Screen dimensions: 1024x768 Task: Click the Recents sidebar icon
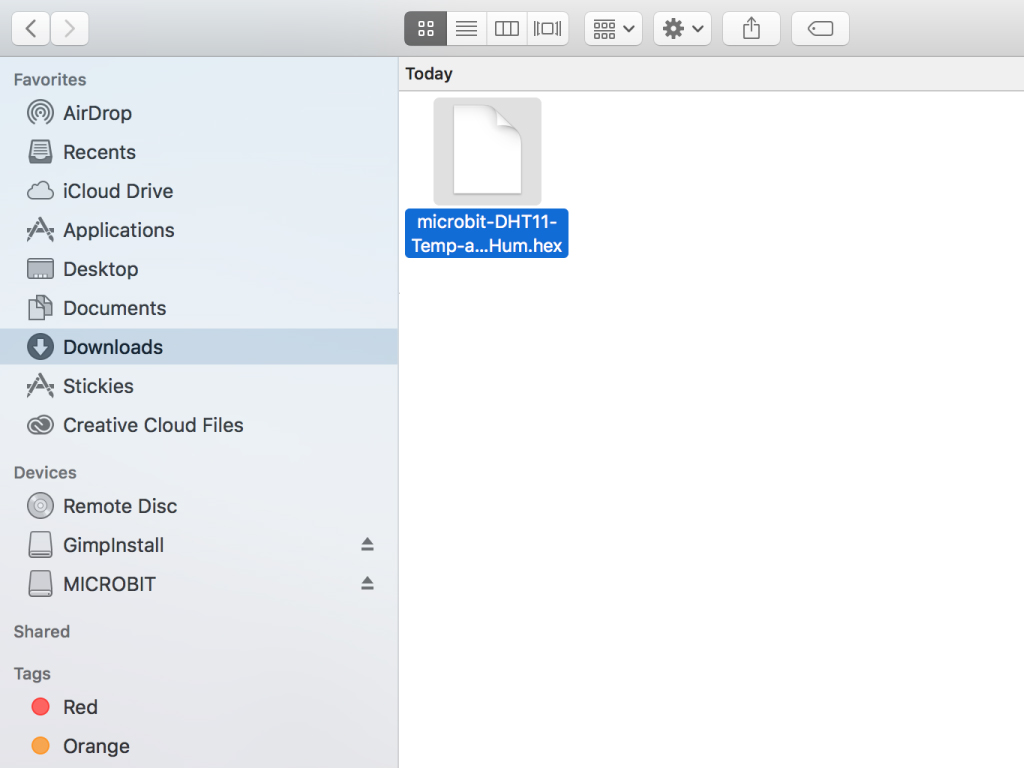pos(40,152)
